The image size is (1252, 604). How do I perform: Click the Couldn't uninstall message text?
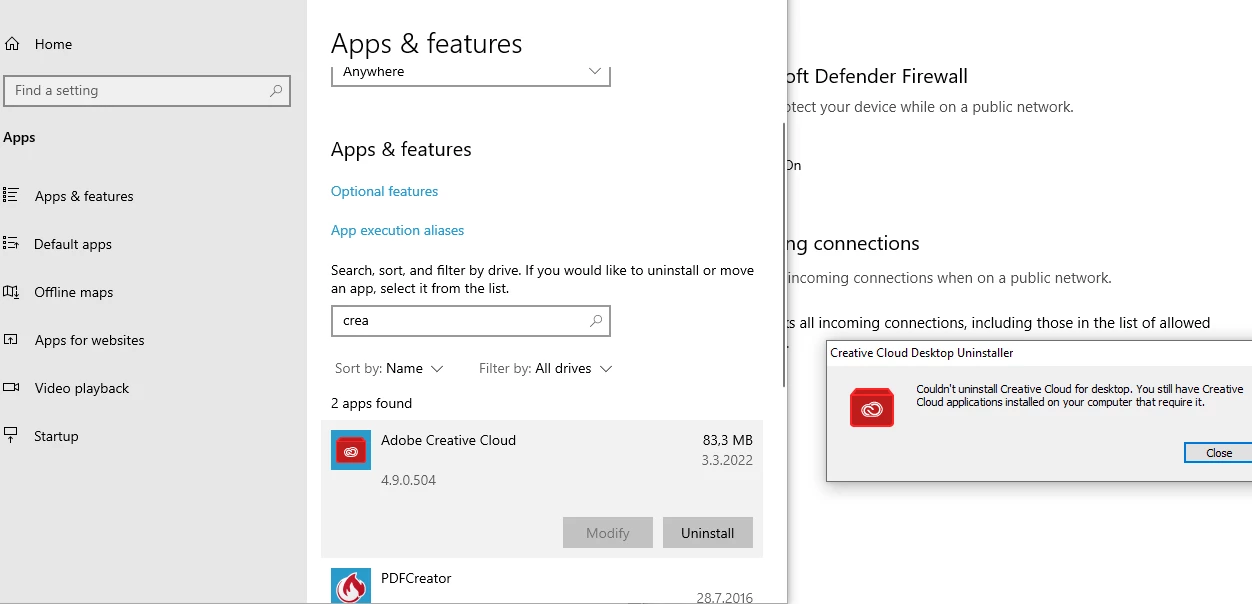coord(1080,395)
